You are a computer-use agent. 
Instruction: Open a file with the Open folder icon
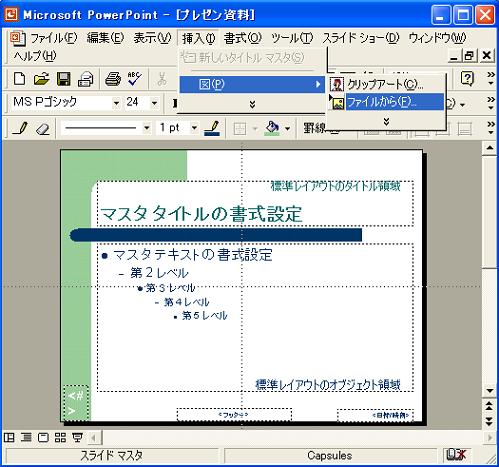41,79
